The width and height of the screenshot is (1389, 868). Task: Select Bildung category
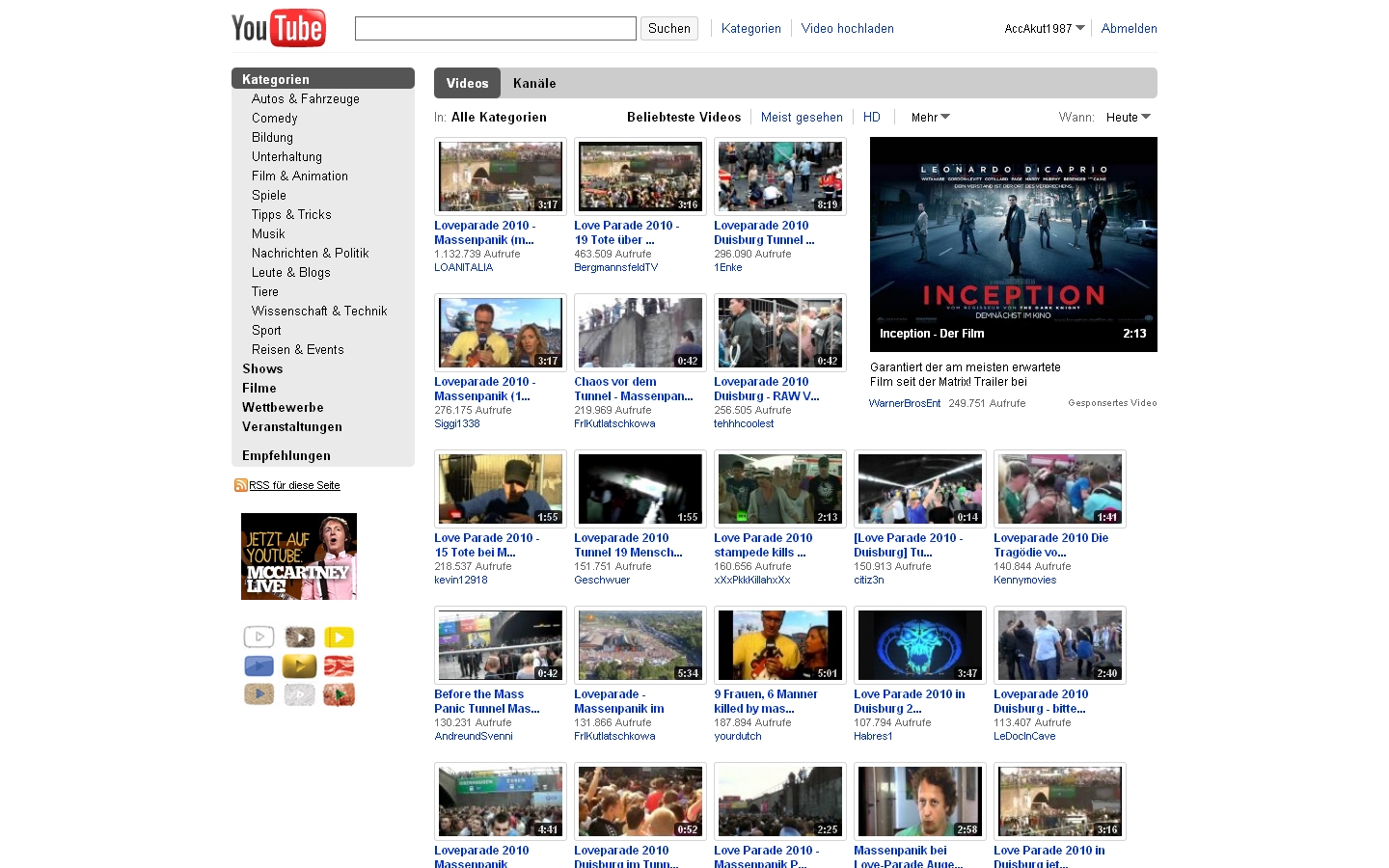272,137
